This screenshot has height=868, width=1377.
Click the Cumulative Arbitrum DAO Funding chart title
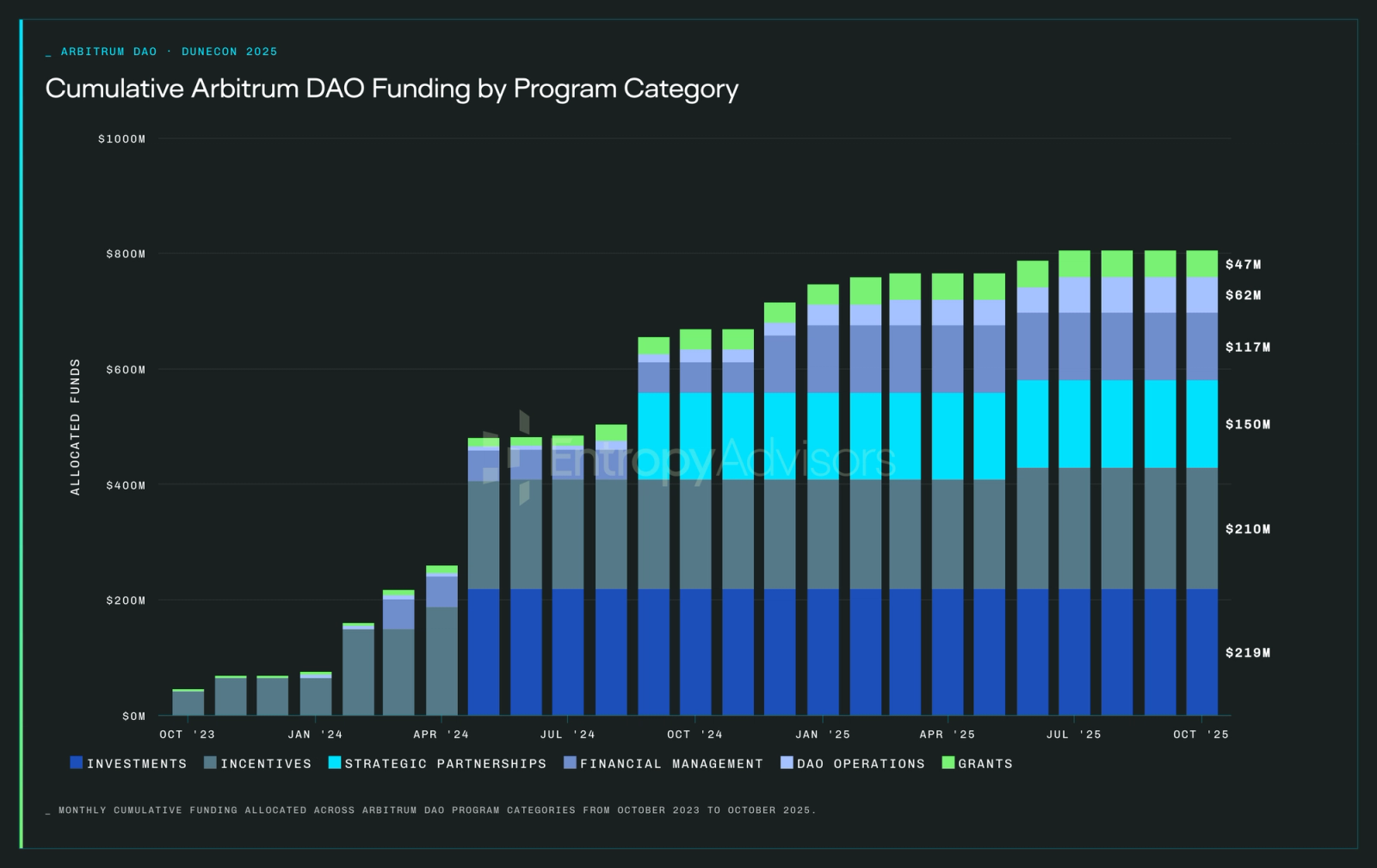(x=392, y=89)
